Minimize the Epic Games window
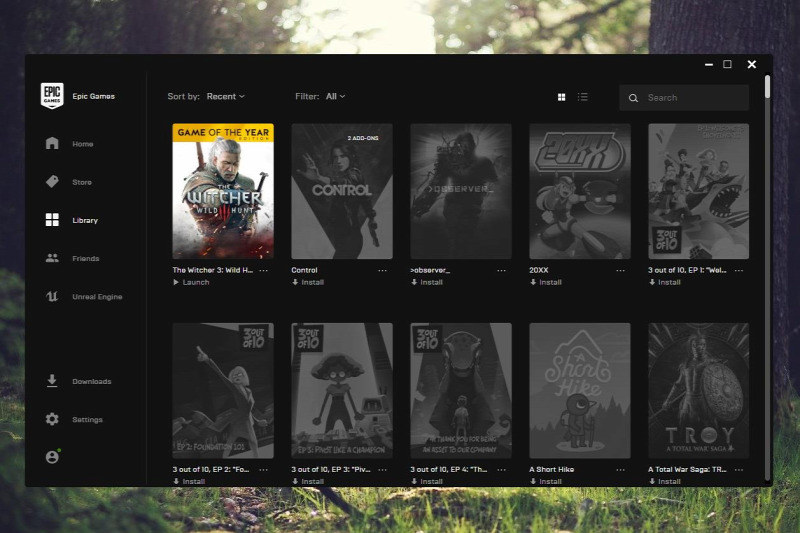Viewport: 800px width, 533px height. [709, 65]
